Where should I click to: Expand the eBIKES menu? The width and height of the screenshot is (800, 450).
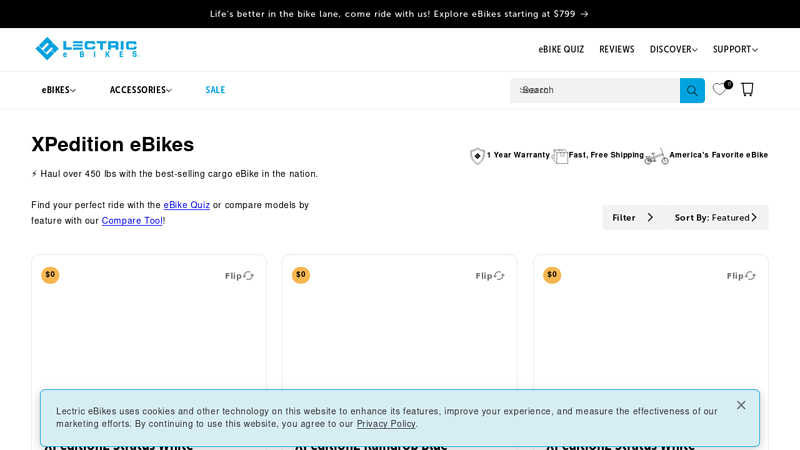pyautogui.click(x=59, y=90)
